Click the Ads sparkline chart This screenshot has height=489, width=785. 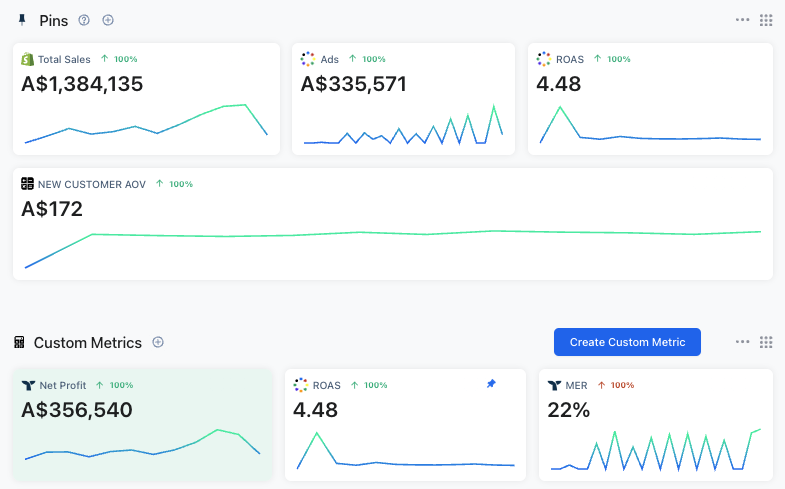[403, 125]
